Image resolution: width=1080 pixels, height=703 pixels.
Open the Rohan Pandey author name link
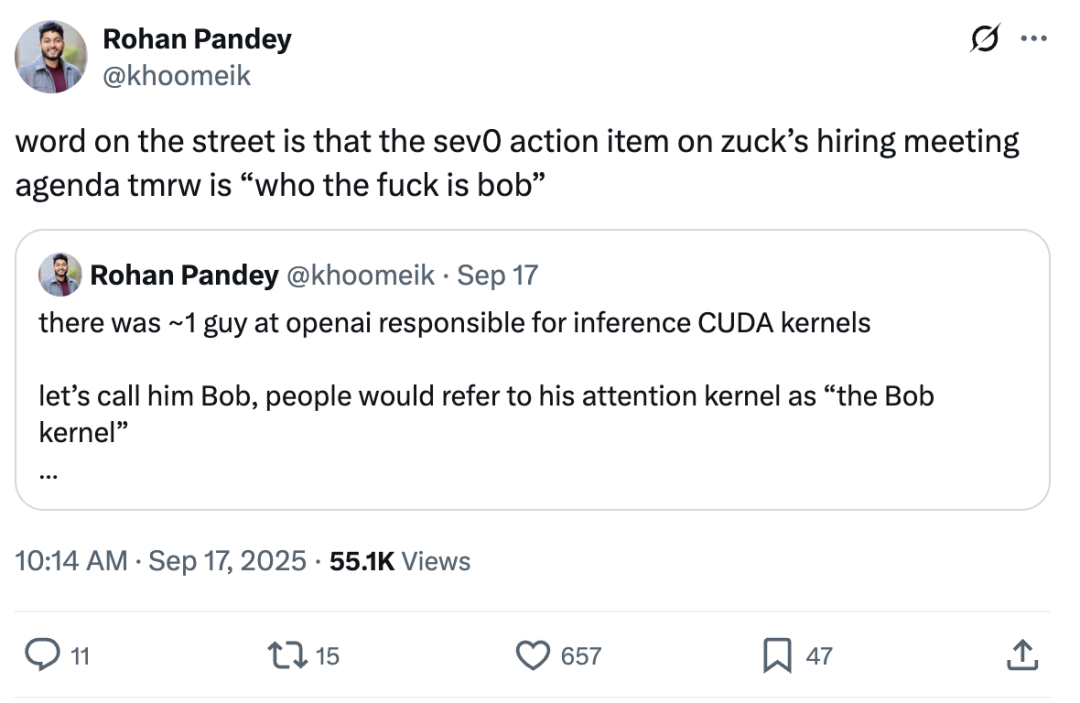point(197,39)
